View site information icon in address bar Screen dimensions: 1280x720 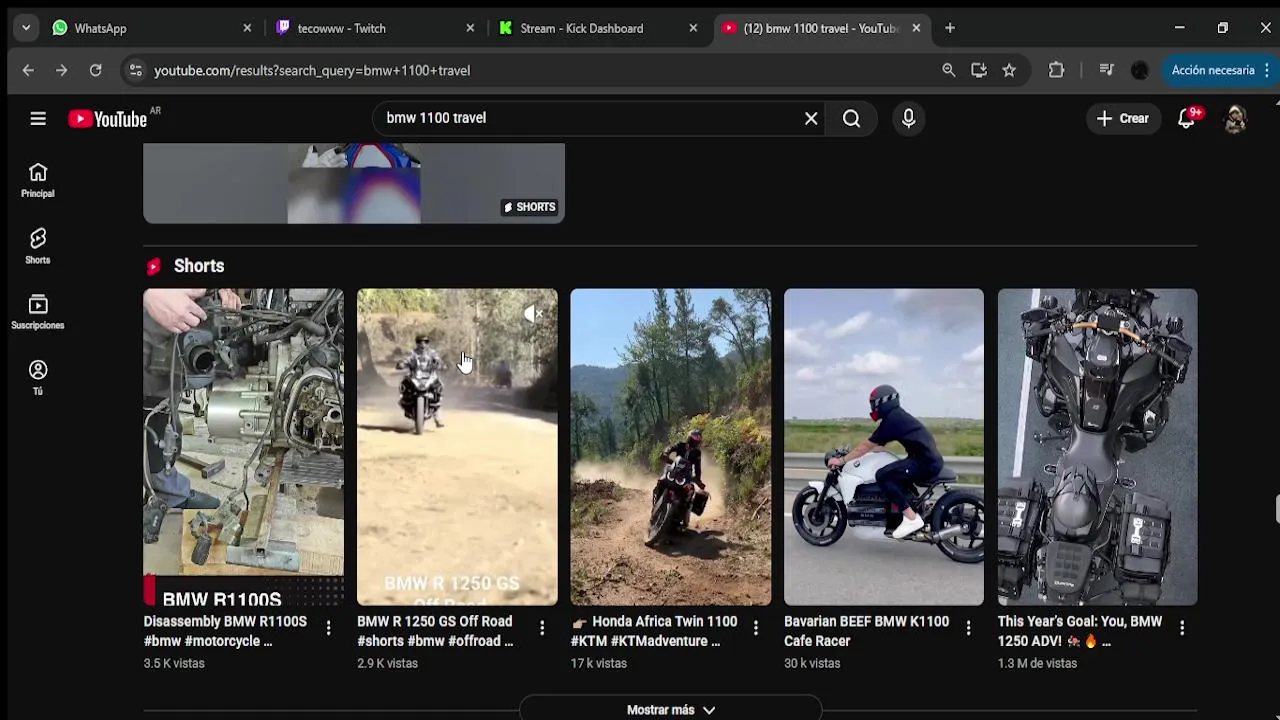tap(136, 70)
